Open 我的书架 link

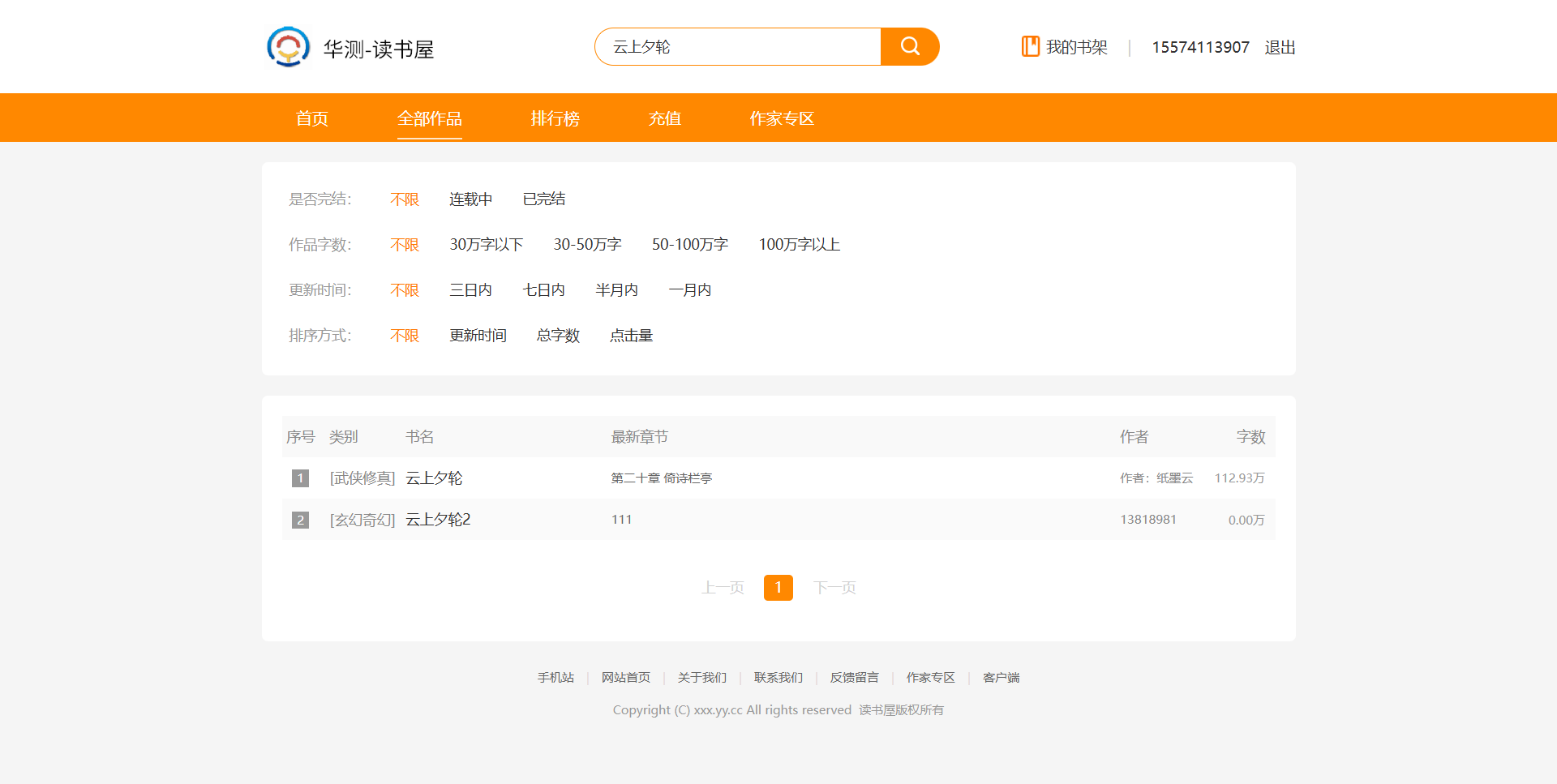click(1076, 47)
